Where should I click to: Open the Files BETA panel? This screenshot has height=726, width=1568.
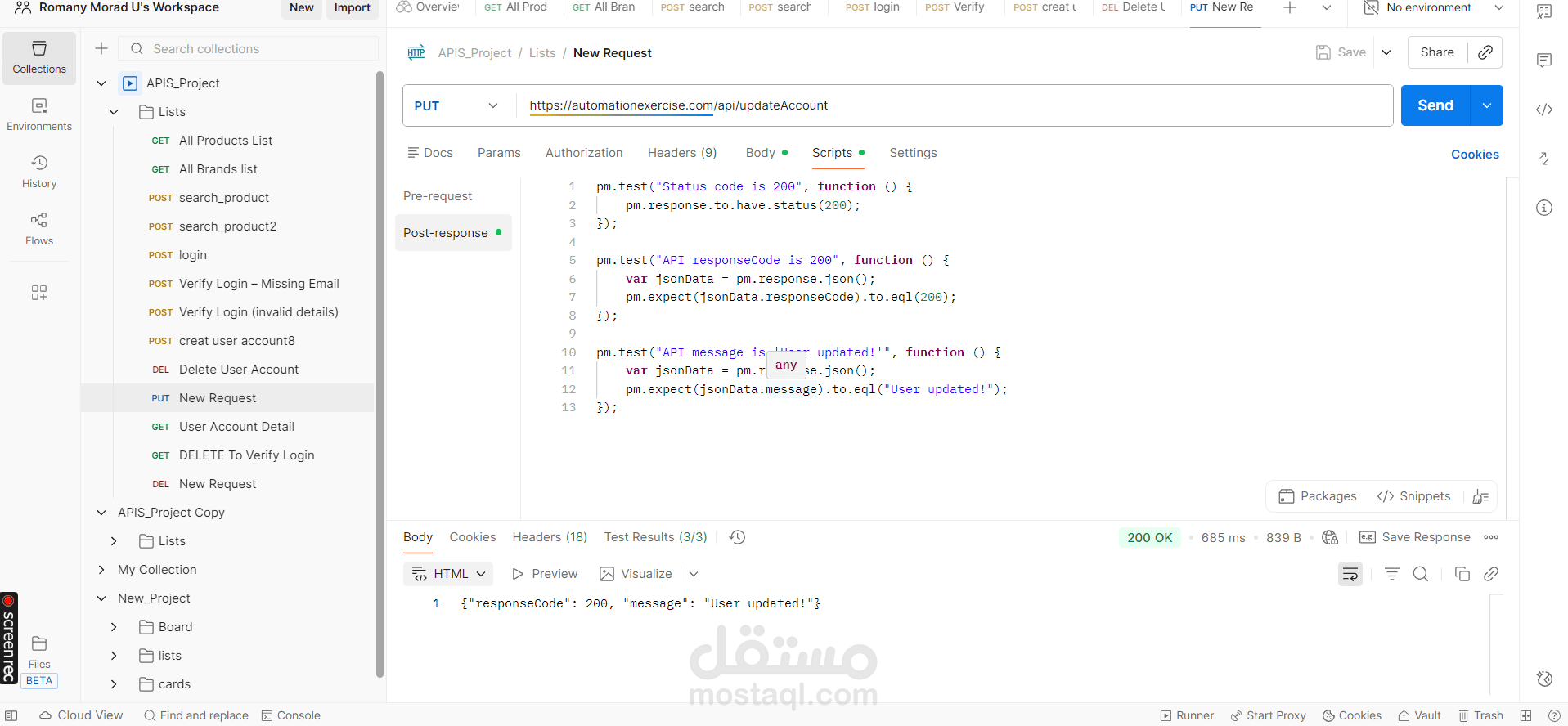click(39, 661)
